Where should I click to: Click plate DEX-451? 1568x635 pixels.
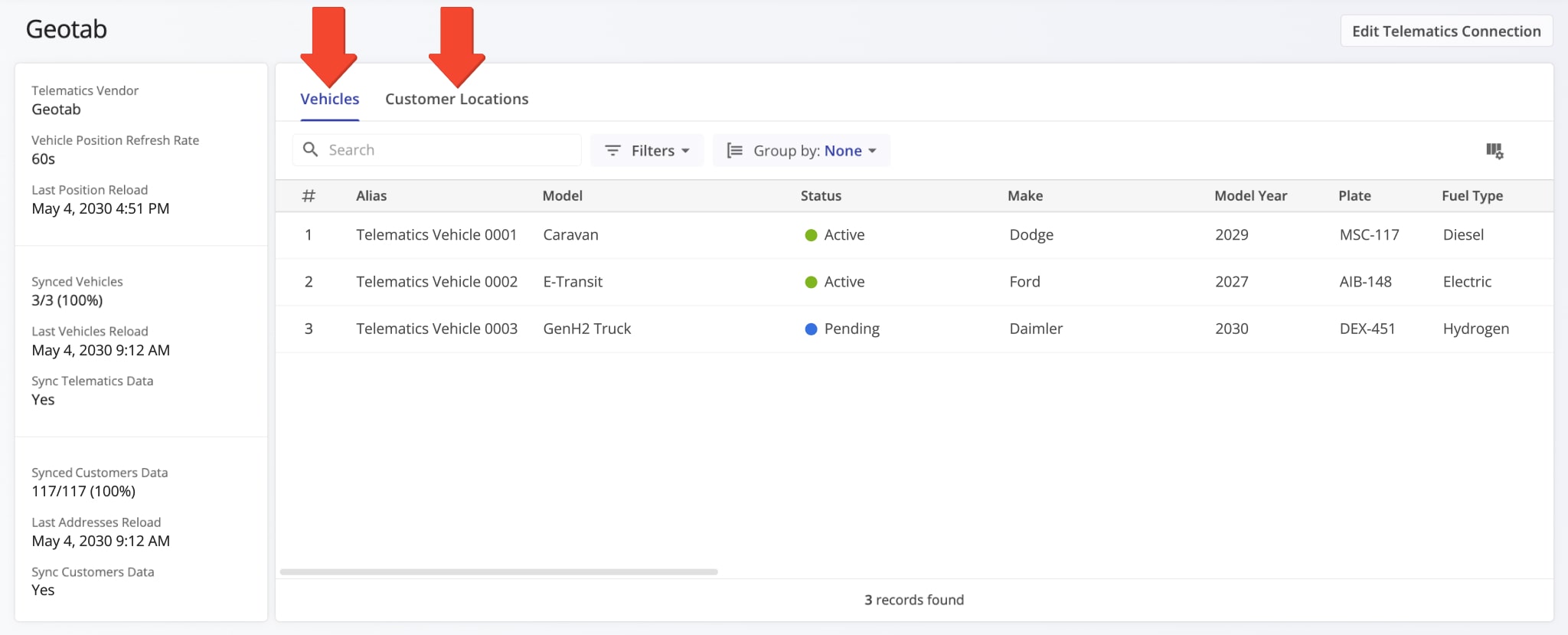pyautogui.click(x=1367, y=329)
